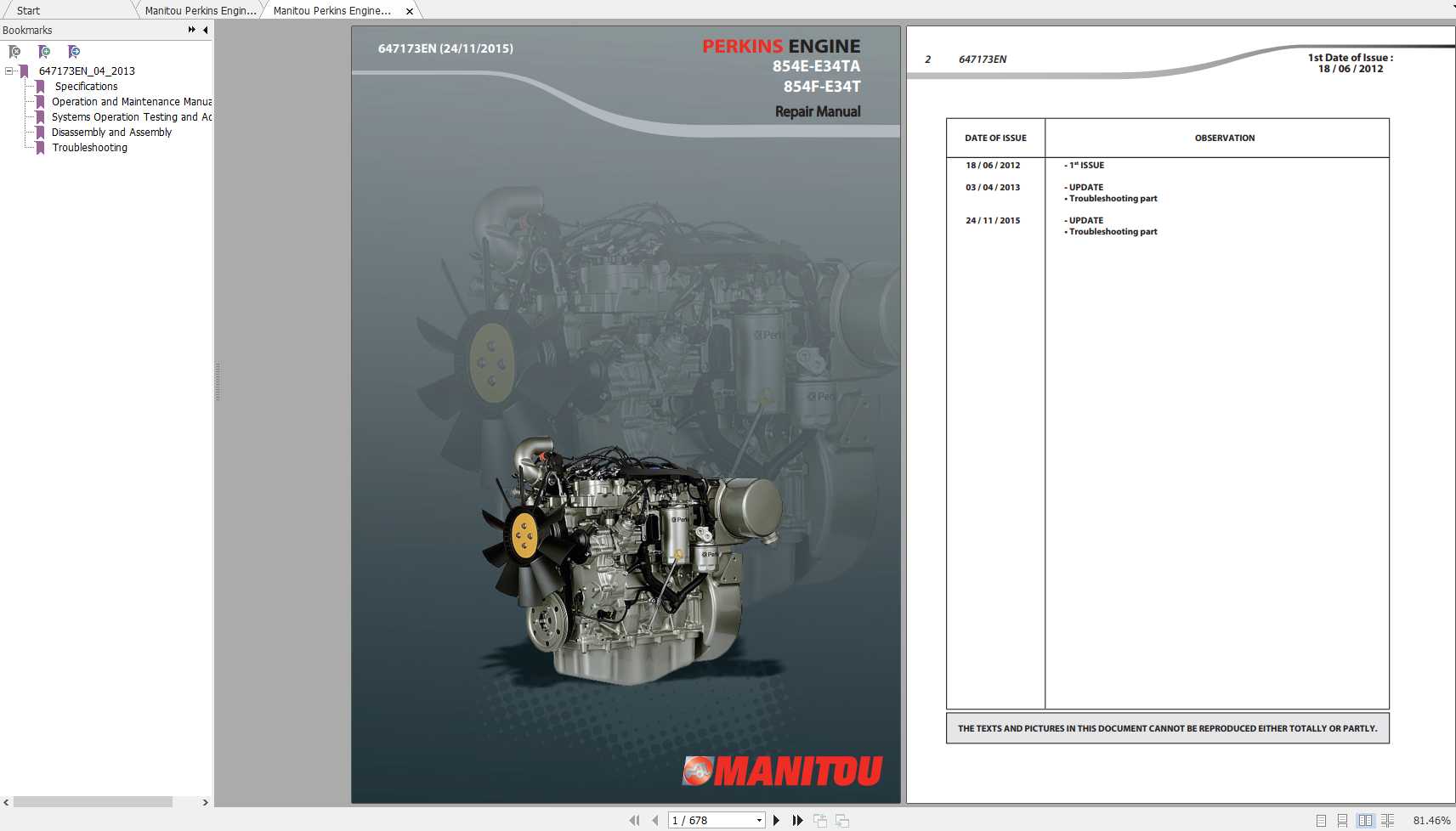Screen dimensions: 1456x831
Task: Switch to continuous page layout
Action: (x=1342, y=820)
